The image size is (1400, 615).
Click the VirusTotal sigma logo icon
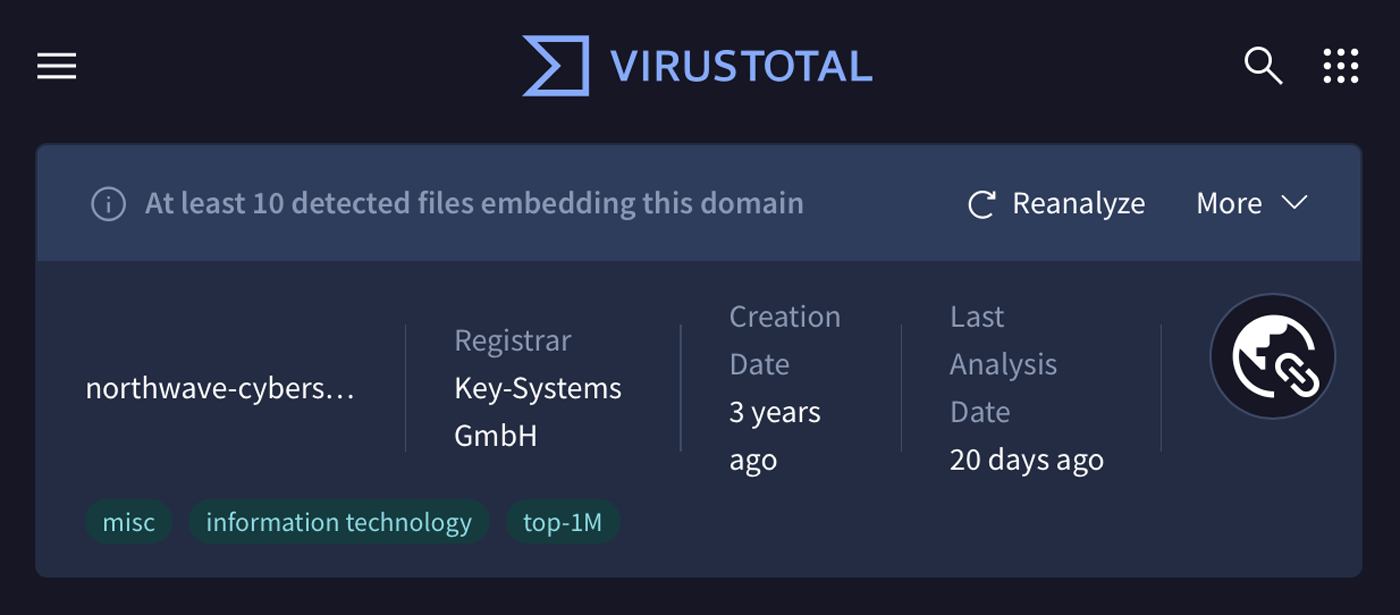click(556, 66)
